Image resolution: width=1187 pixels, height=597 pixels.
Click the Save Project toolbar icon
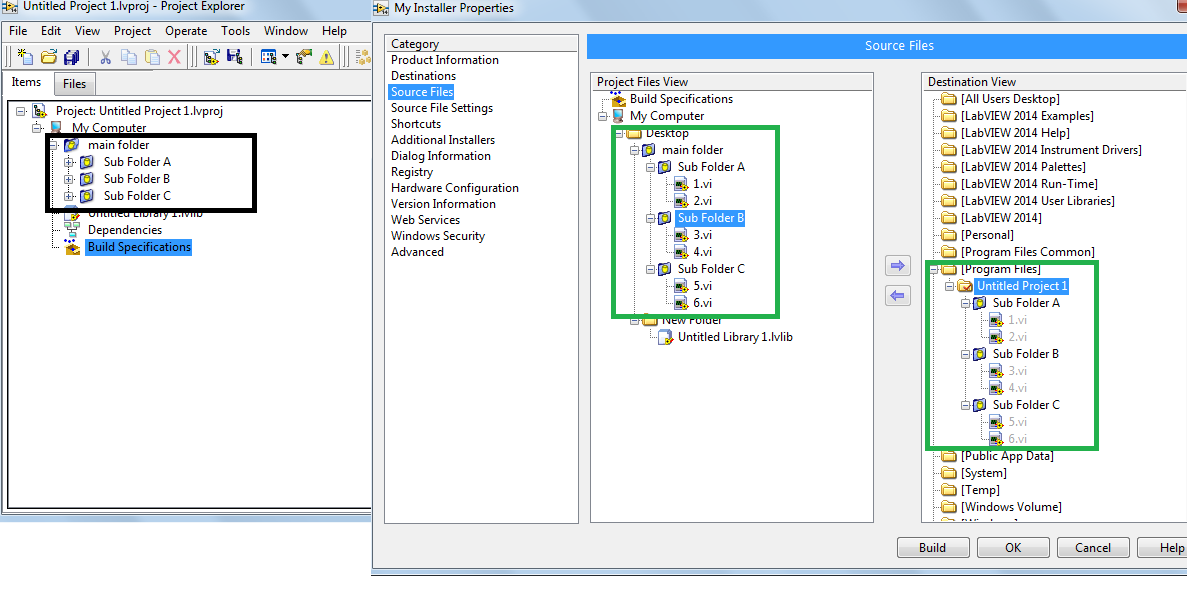coord(235,57)
